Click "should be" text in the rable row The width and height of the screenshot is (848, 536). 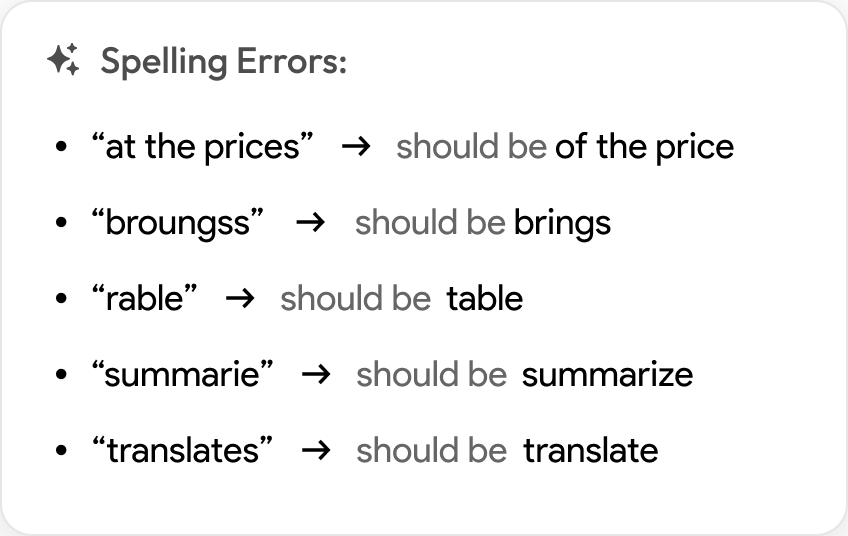(355, 298)
